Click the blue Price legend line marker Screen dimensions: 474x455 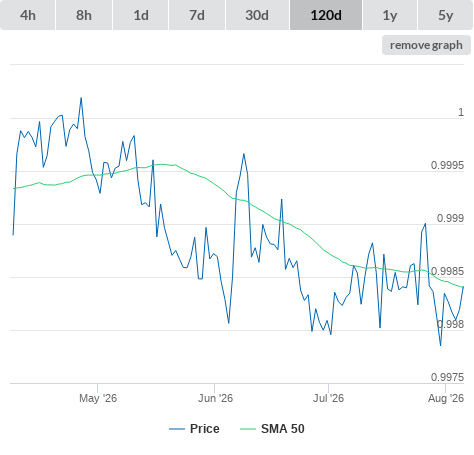tap(177, 429)
